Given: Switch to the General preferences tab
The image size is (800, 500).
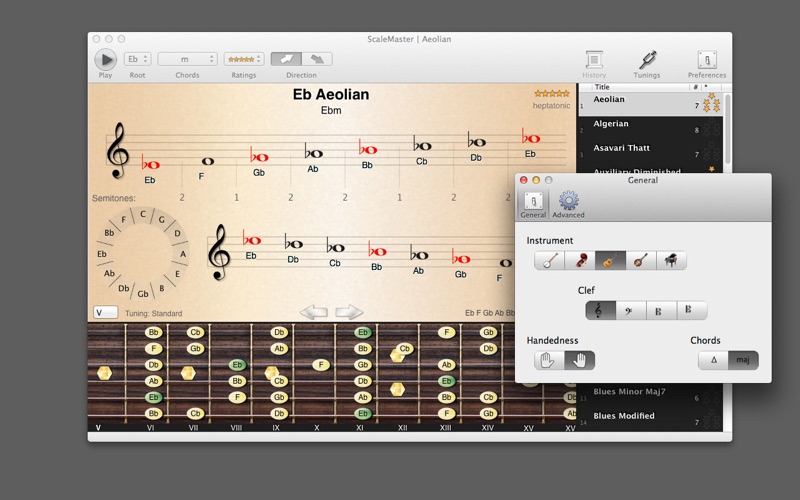Looking at the screenshot, I should [x=533, y=205].
